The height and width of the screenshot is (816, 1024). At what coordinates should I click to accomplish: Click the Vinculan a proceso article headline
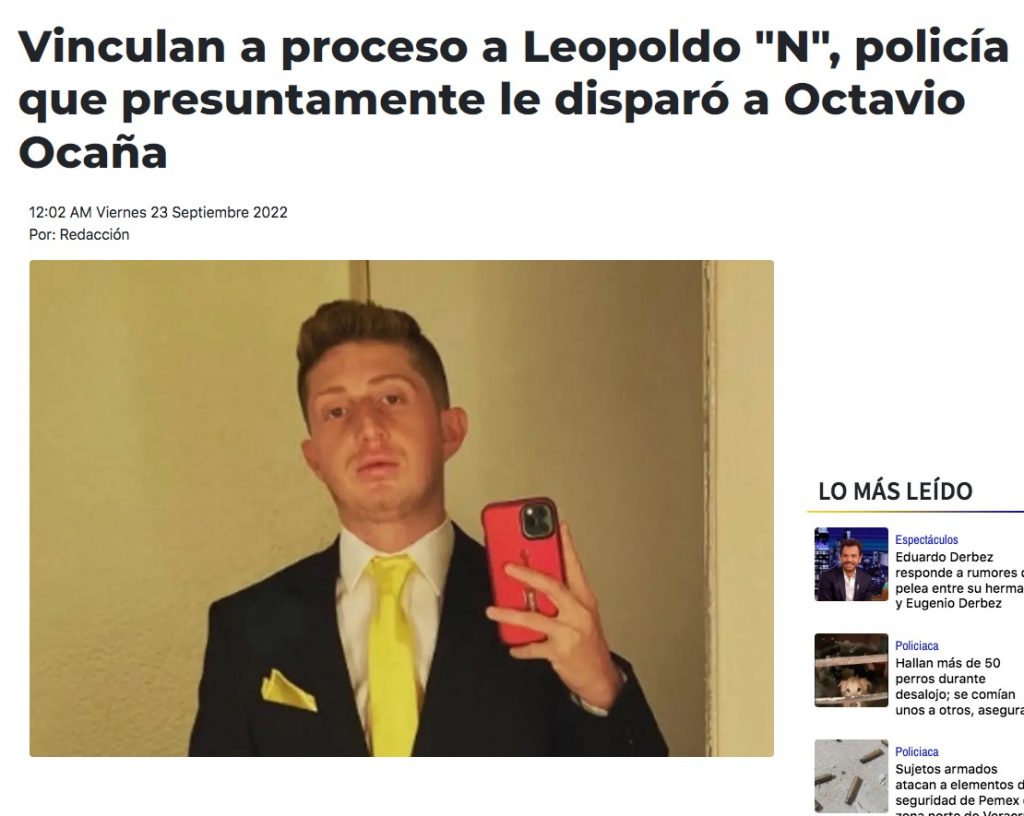(513, 99)
